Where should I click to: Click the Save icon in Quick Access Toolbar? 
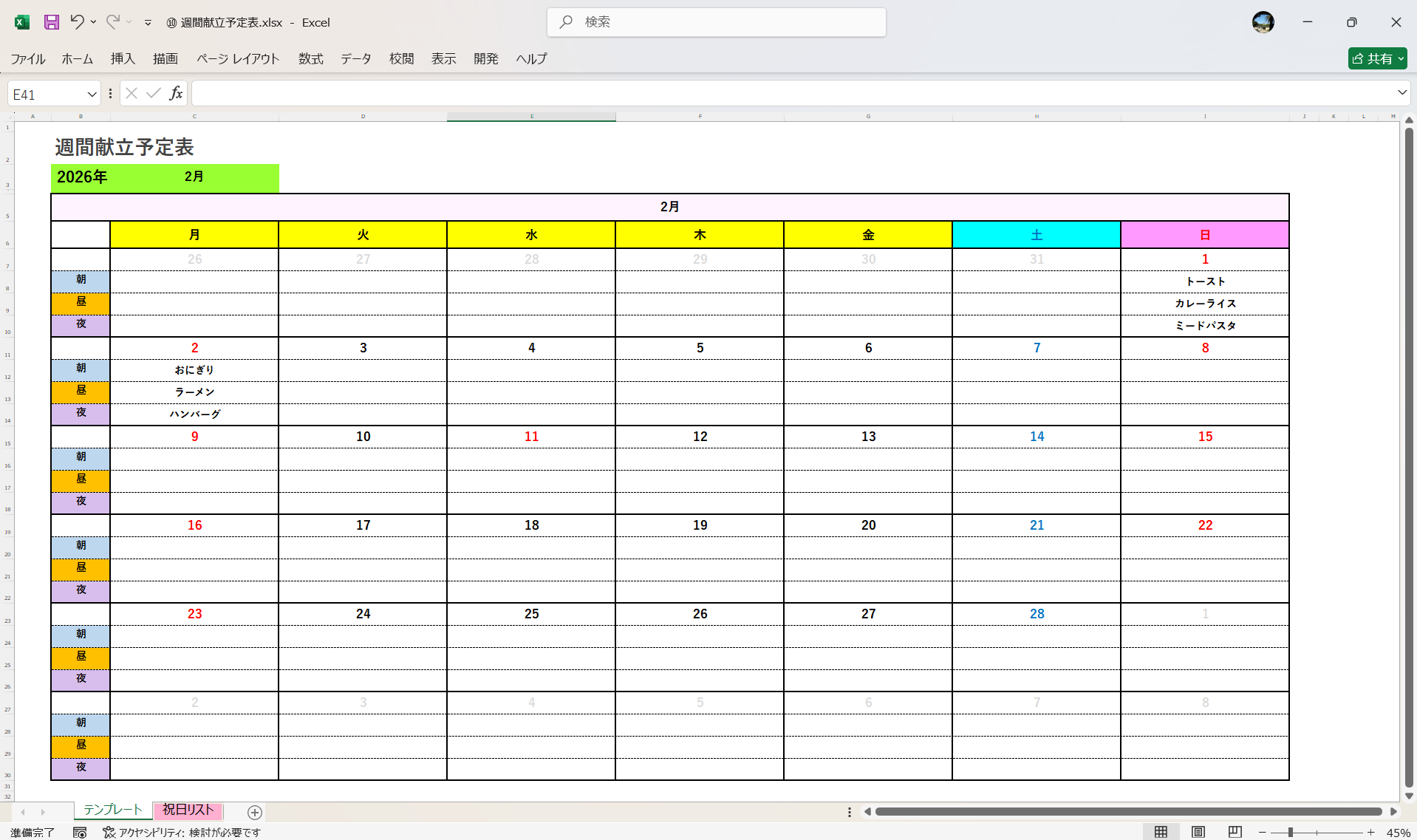click(51, 22)
